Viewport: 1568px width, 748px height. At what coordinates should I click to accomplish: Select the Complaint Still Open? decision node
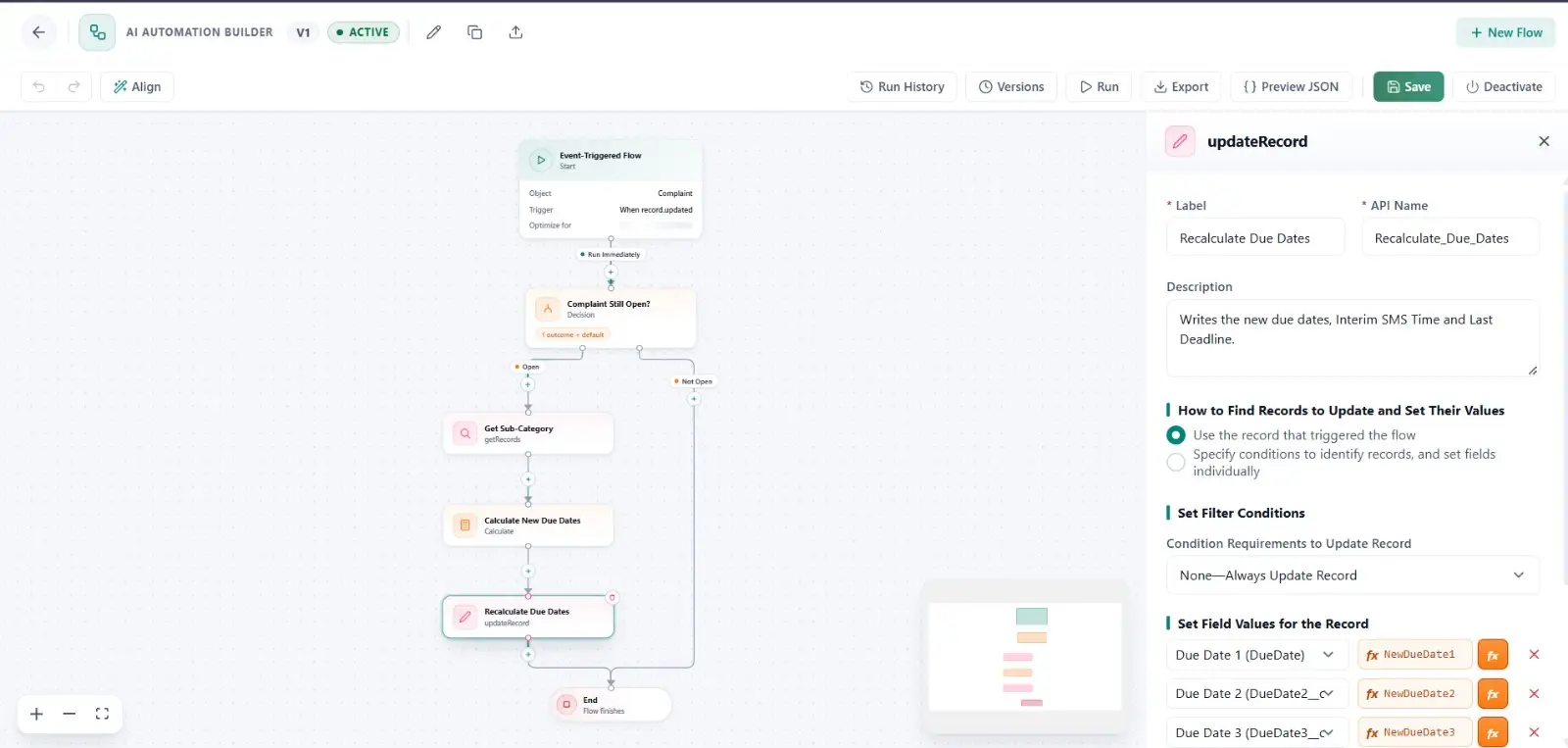pos(611,318)
